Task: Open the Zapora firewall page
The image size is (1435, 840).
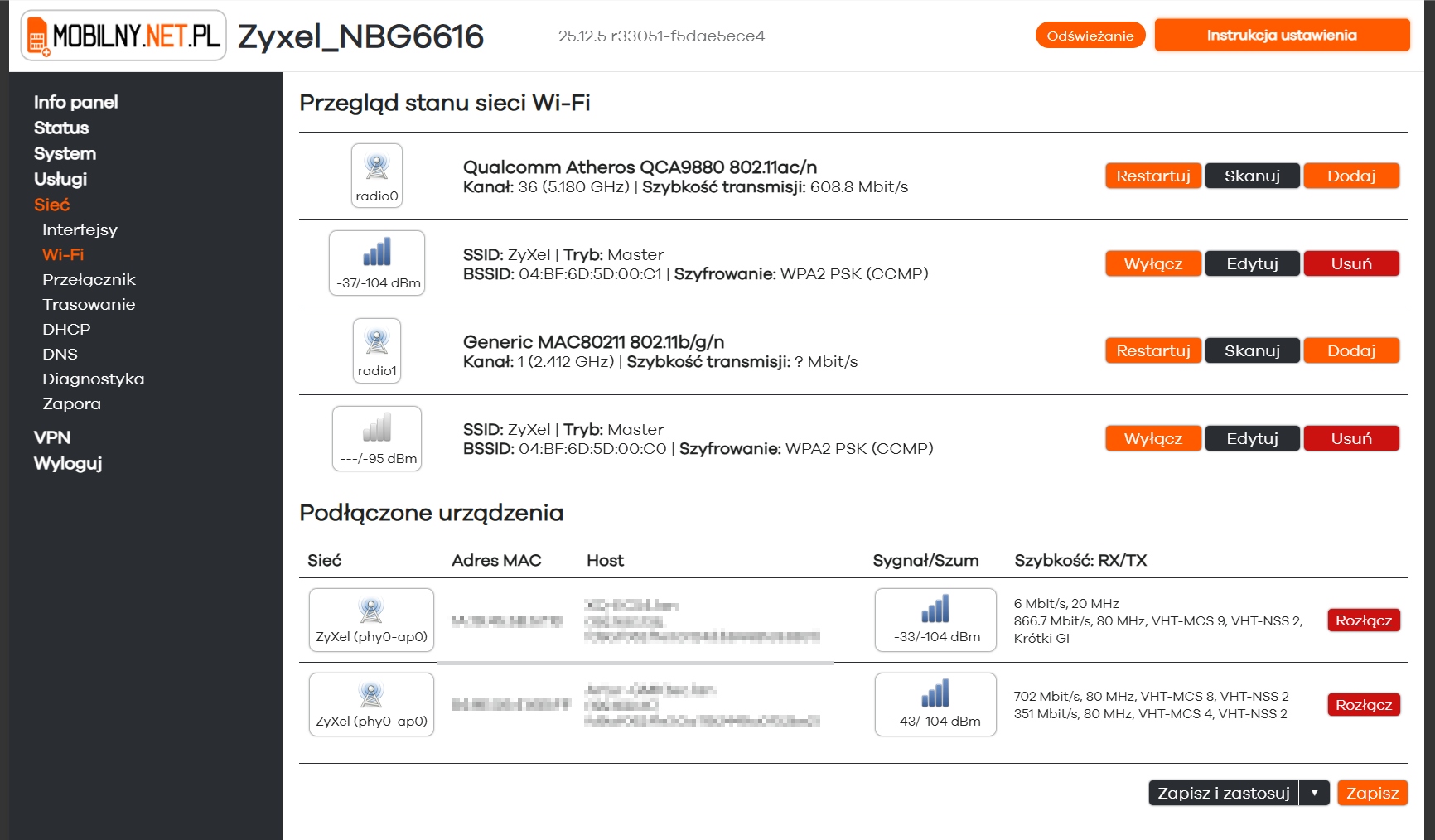Action: click(71, 403)
